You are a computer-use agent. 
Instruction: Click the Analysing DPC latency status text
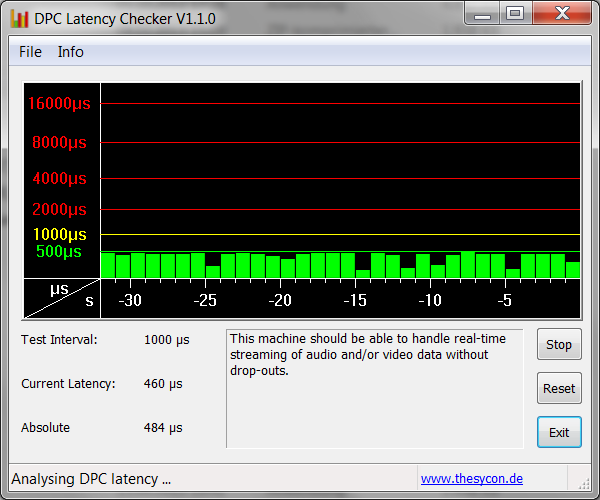[91, 479]
